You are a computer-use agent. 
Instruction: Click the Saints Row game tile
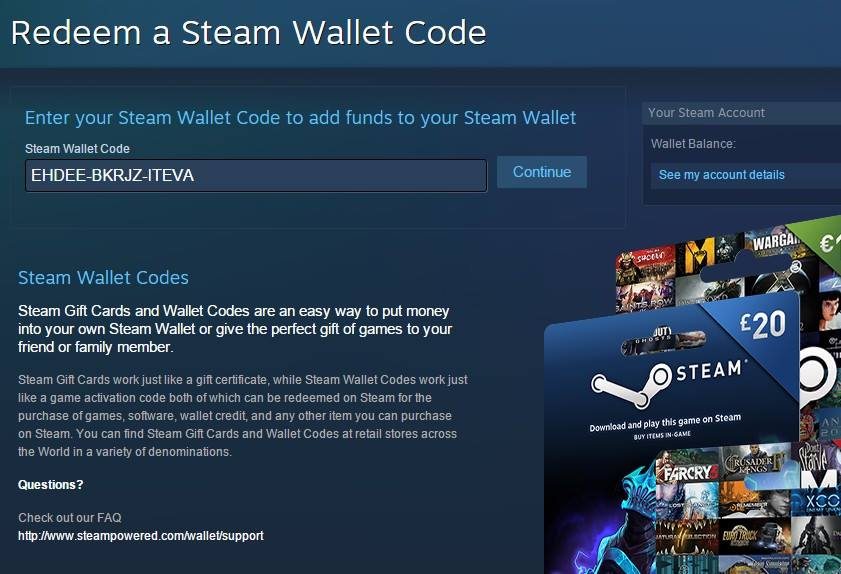pos(645,297)
